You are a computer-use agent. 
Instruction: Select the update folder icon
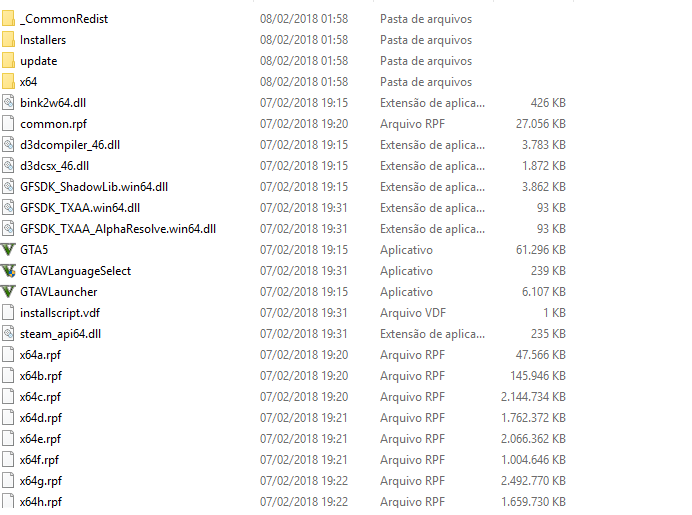(8, 60)
